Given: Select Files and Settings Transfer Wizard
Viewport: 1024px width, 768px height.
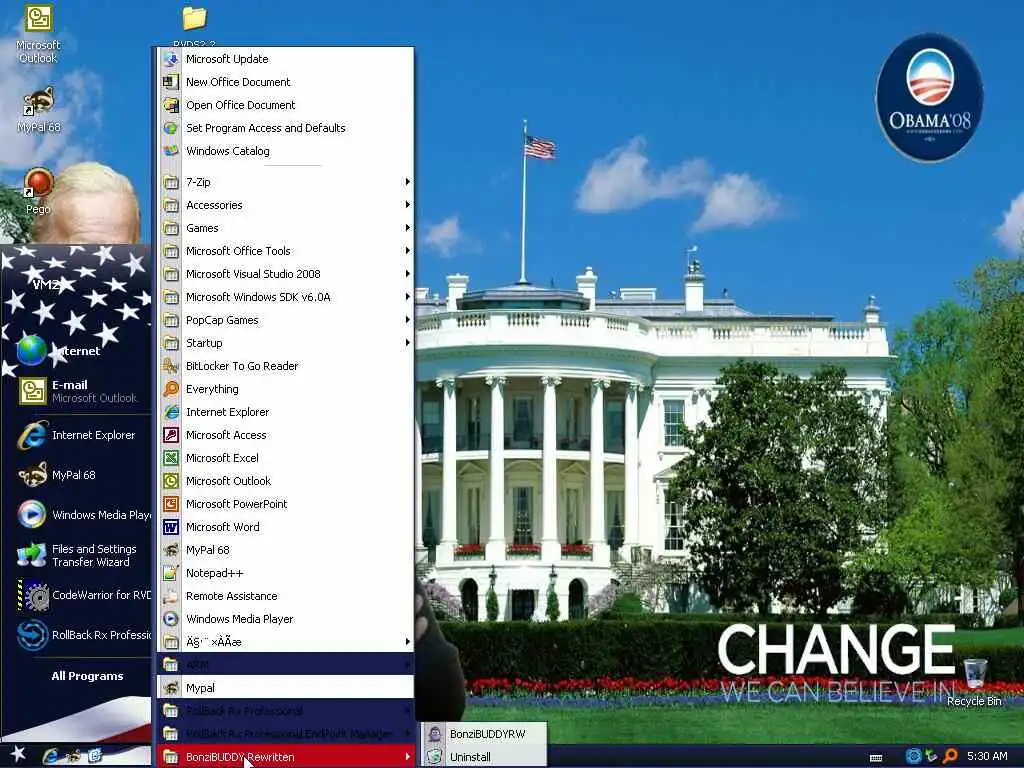Looking at the screenshot, I should point(76,555).
